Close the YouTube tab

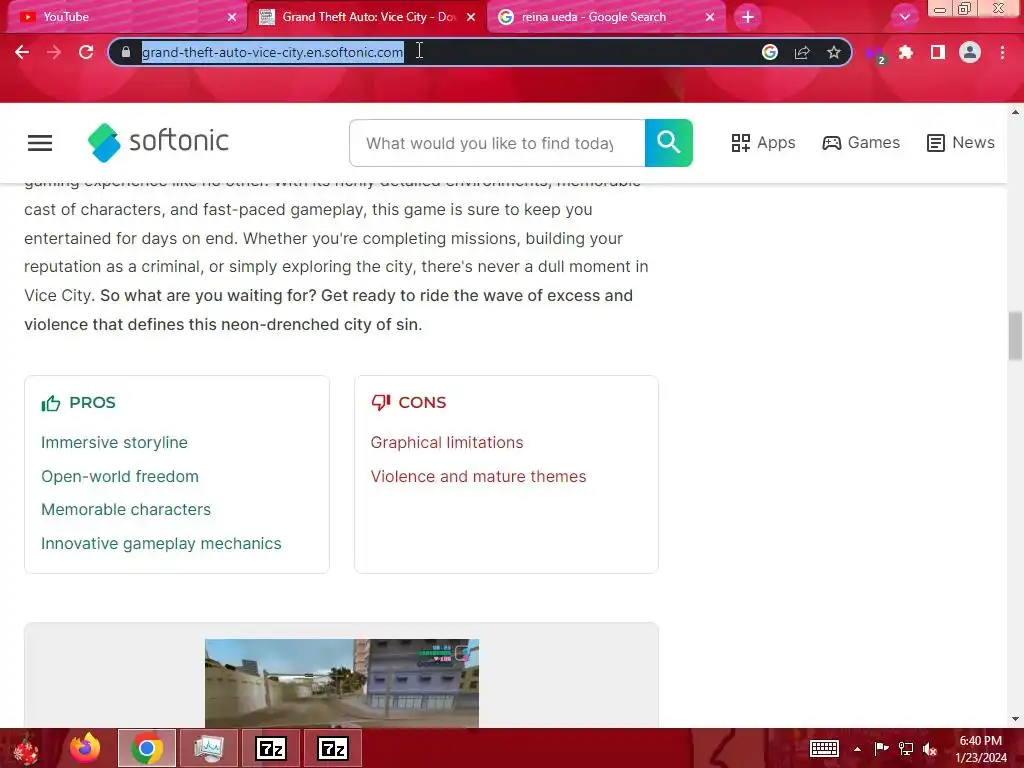tap(232, 17)
